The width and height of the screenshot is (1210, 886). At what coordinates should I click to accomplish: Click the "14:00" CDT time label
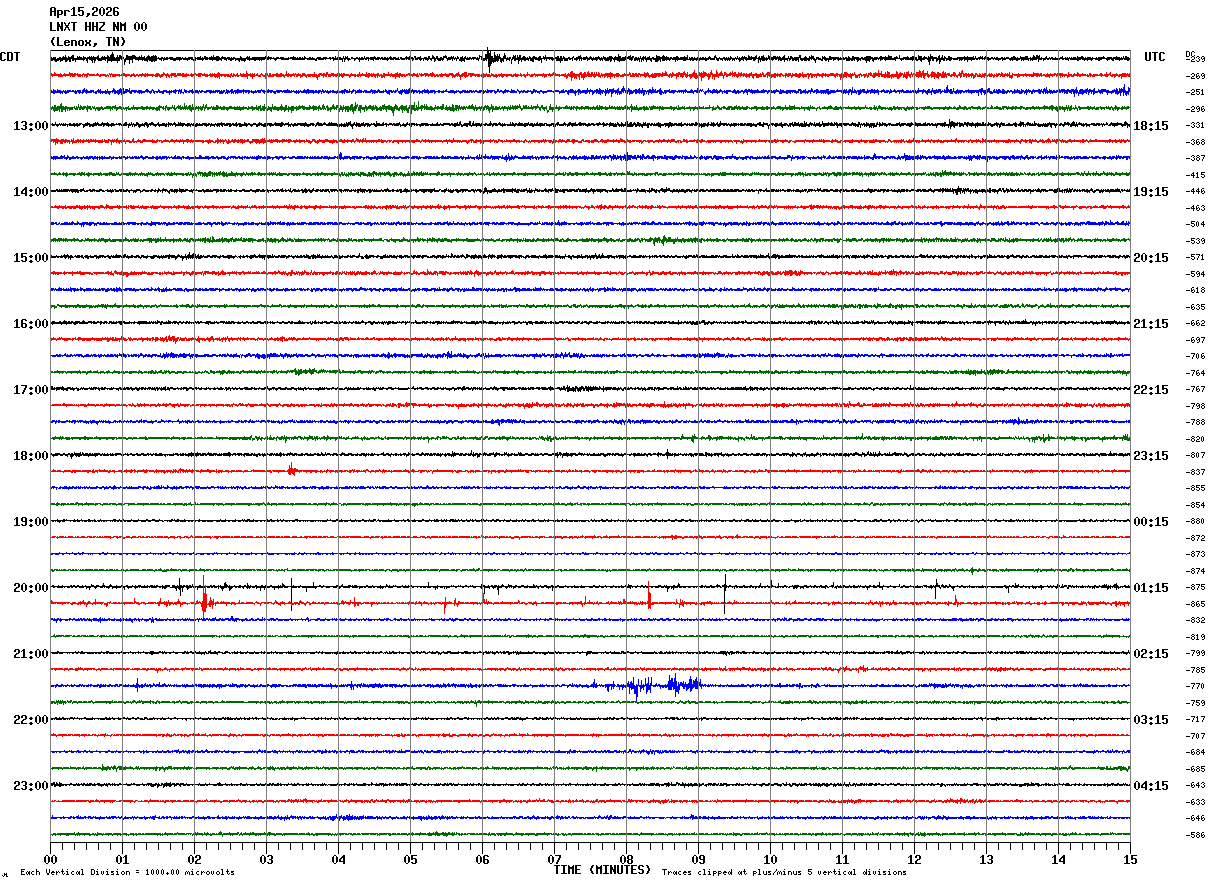(31, 192)
